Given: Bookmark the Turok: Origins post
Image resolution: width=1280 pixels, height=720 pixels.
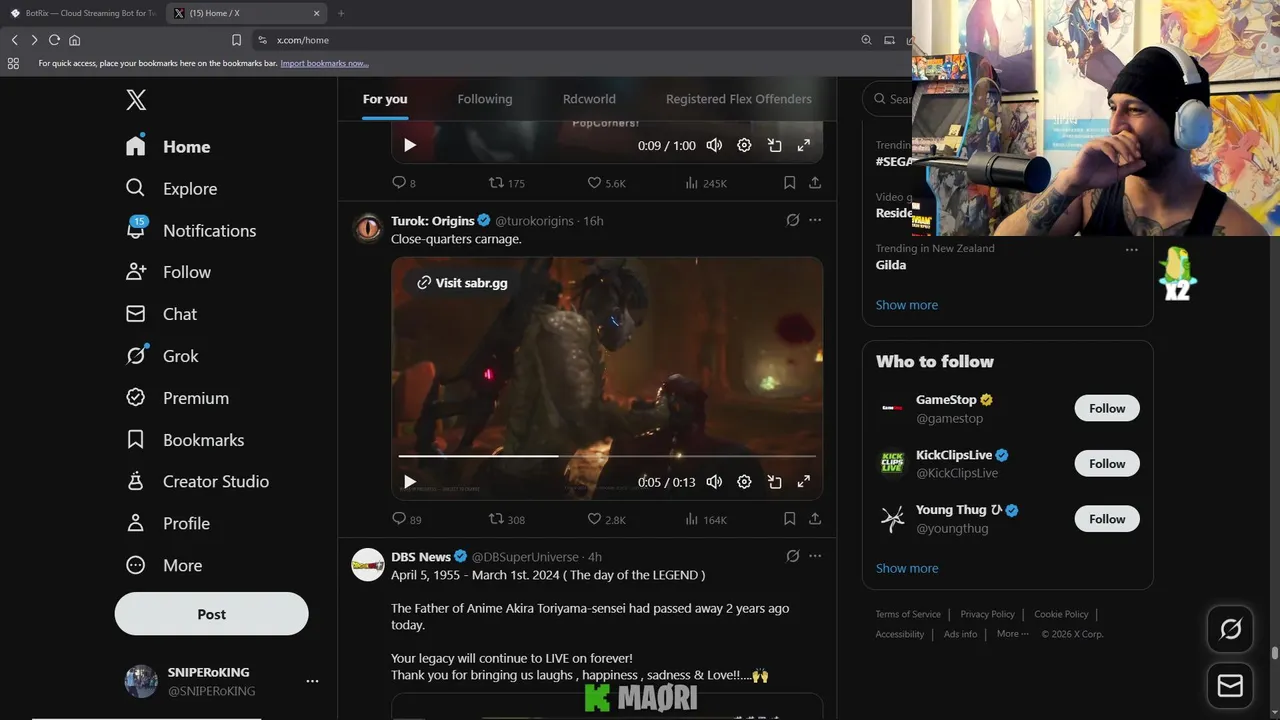Looking at the screenshot, I should point(789,519).
